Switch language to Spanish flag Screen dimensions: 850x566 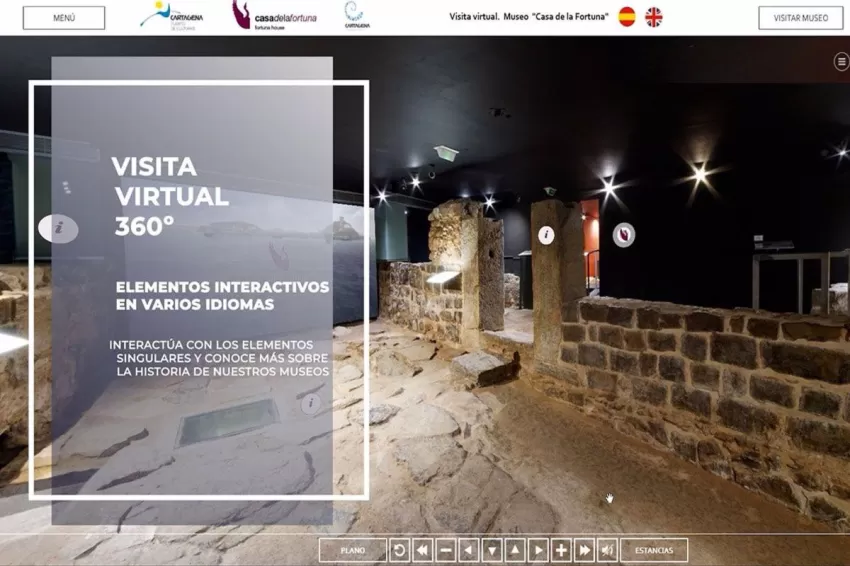pyautogui.click(x=627, y=17)
